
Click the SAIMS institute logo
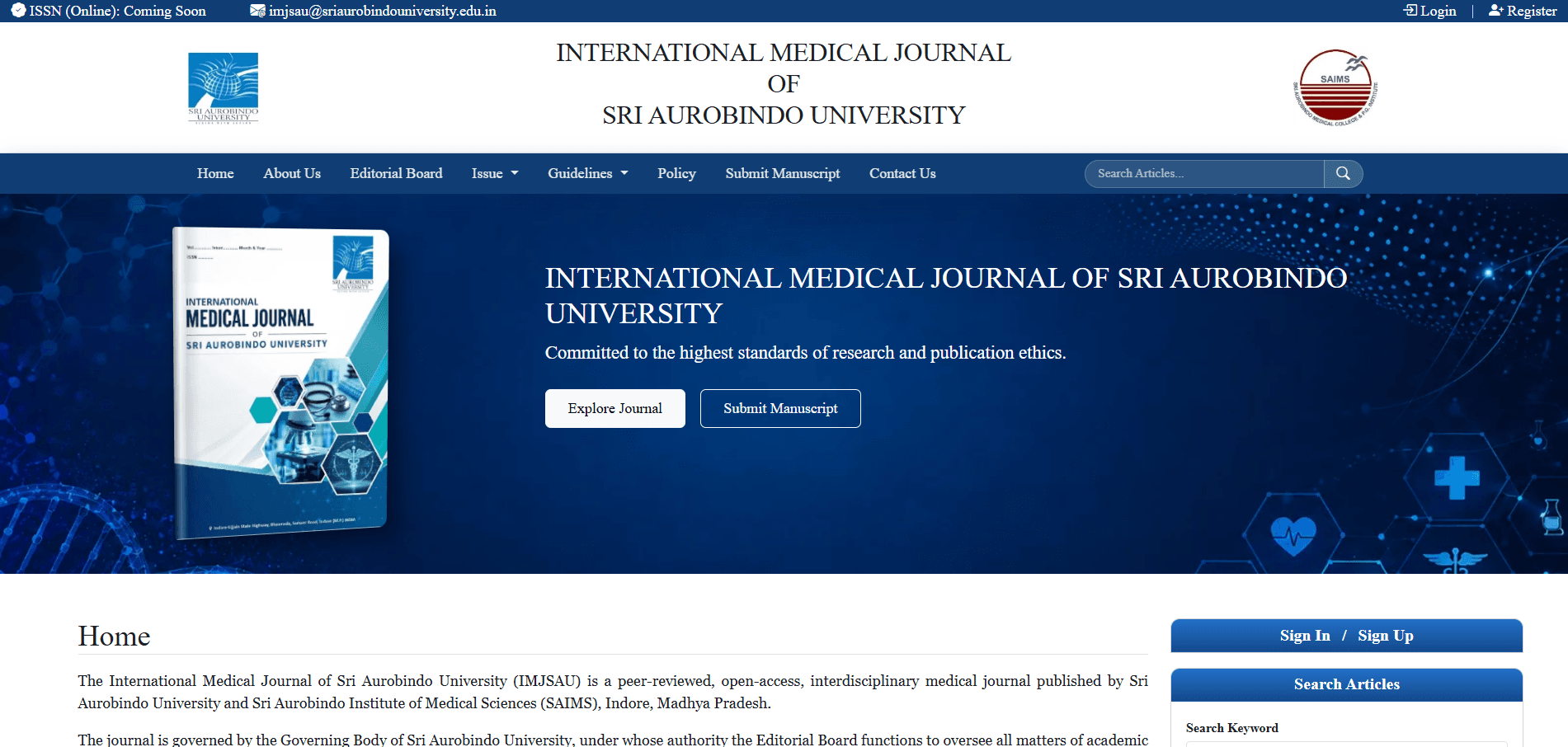1335,87
